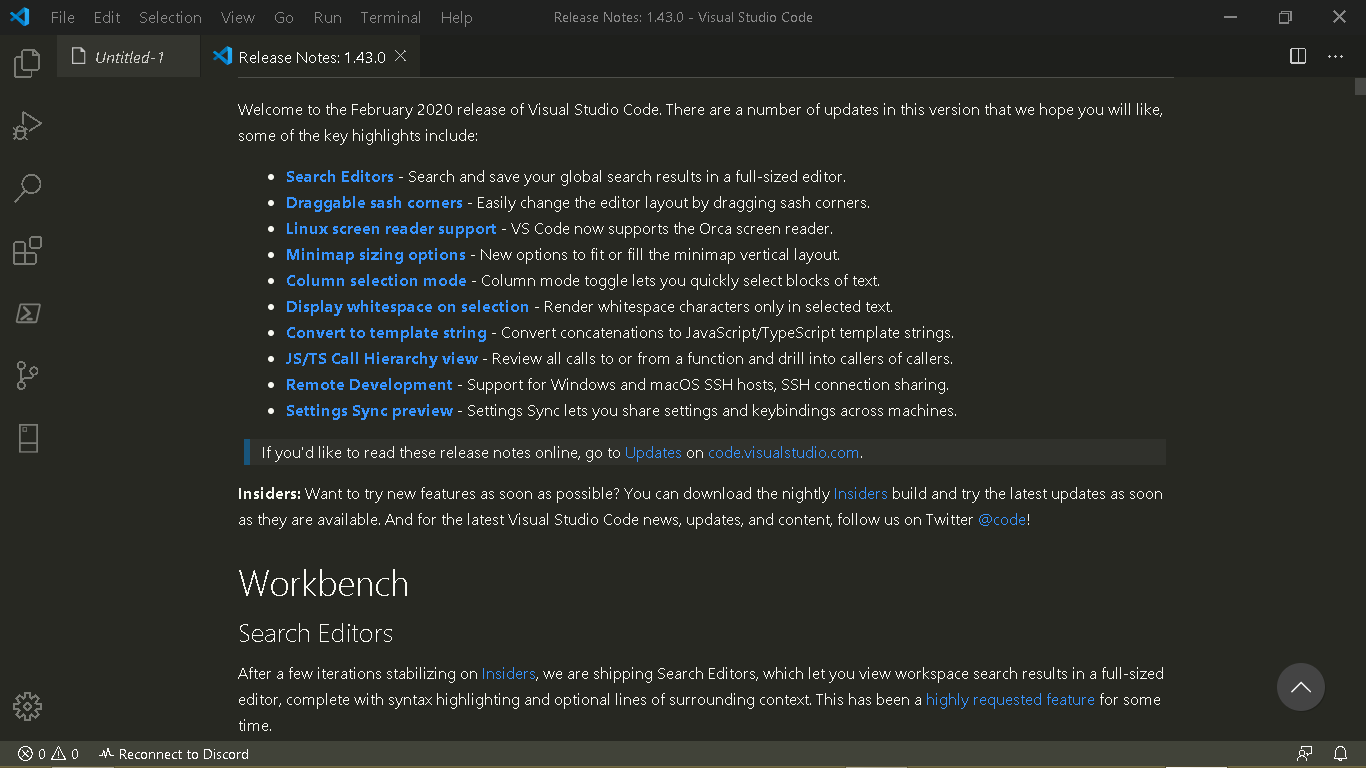The height and width of the screenshot is (768, 1366).
Task: Dismiss the Release Notes tab via its close icon
Action: point(400,56)
